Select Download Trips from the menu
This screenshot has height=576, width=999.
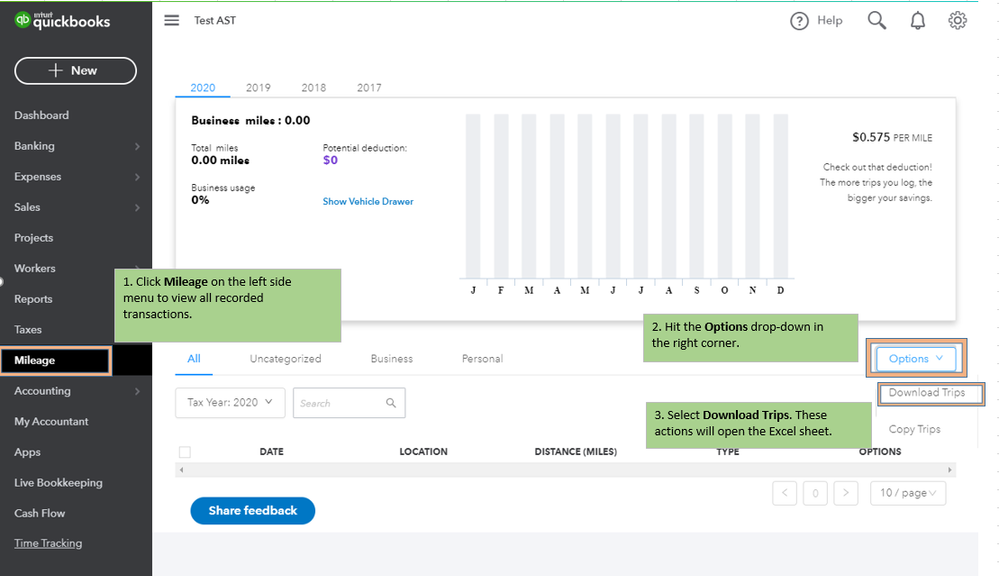(x=927, y=393)
